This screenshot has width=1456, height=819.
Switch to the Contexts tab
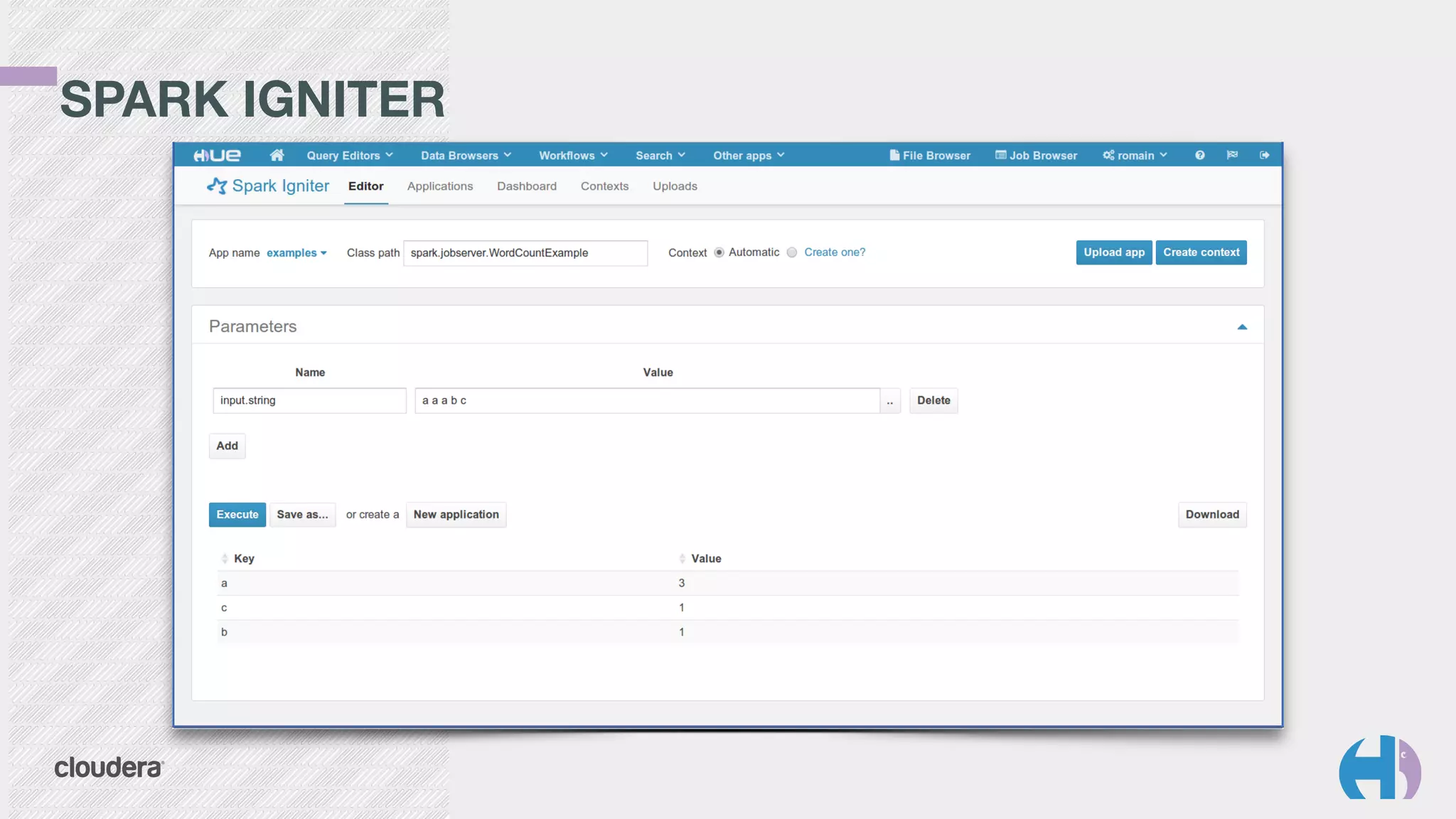click(x=604, y=186)
